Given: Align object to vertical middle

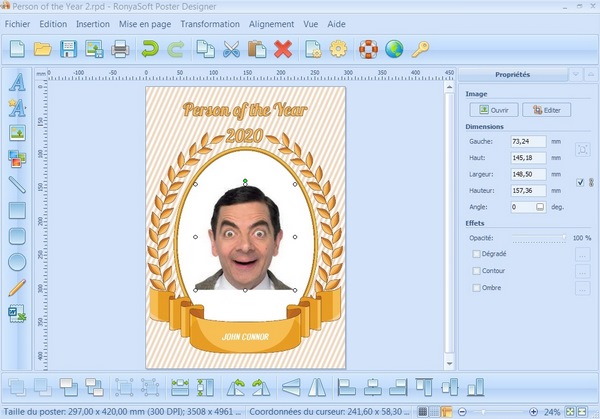Looking at the screenshot, I should click(x=450, y=387).
